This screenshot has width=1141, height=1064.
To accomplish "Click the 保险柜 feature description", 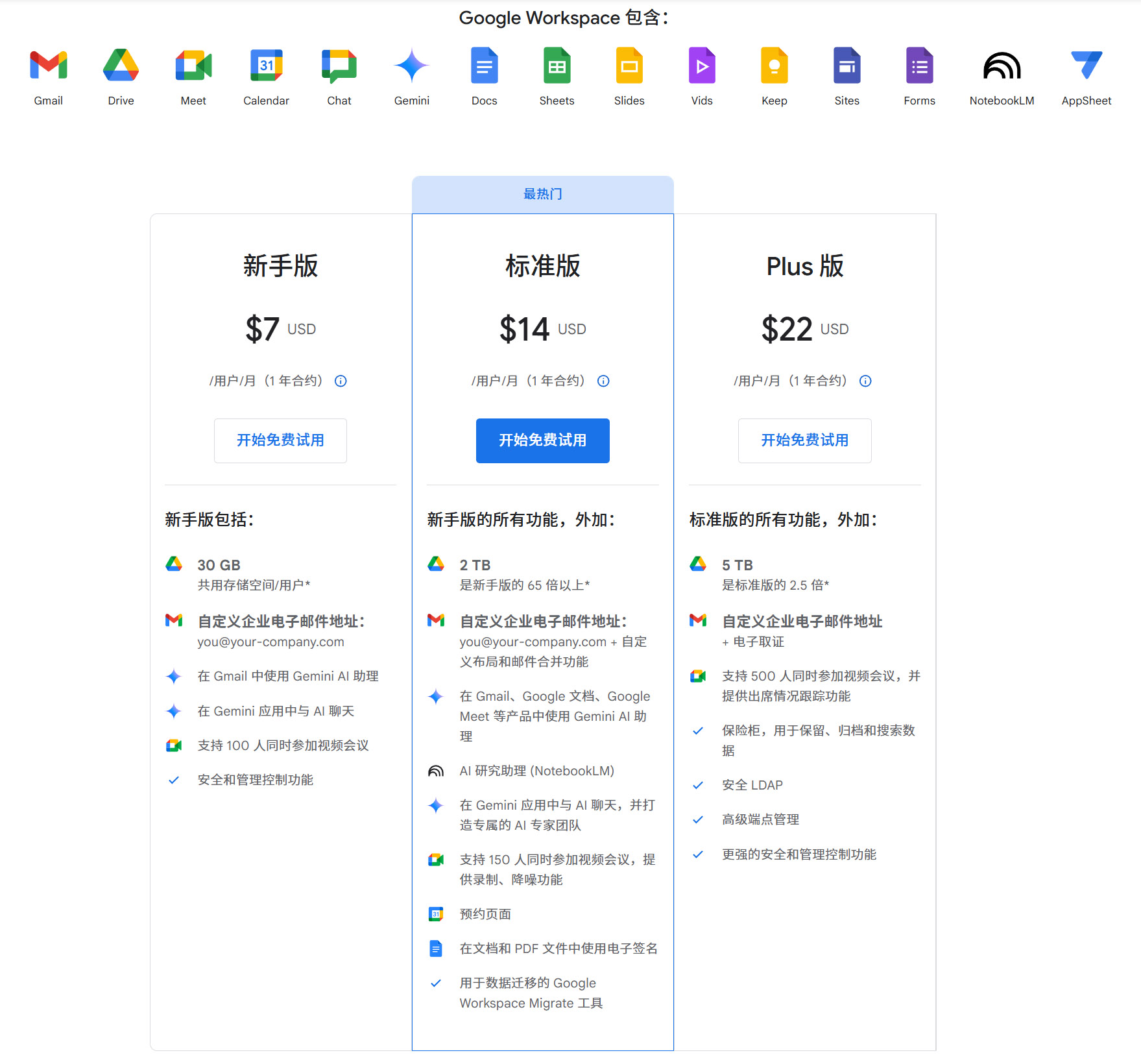I will 819,740.
